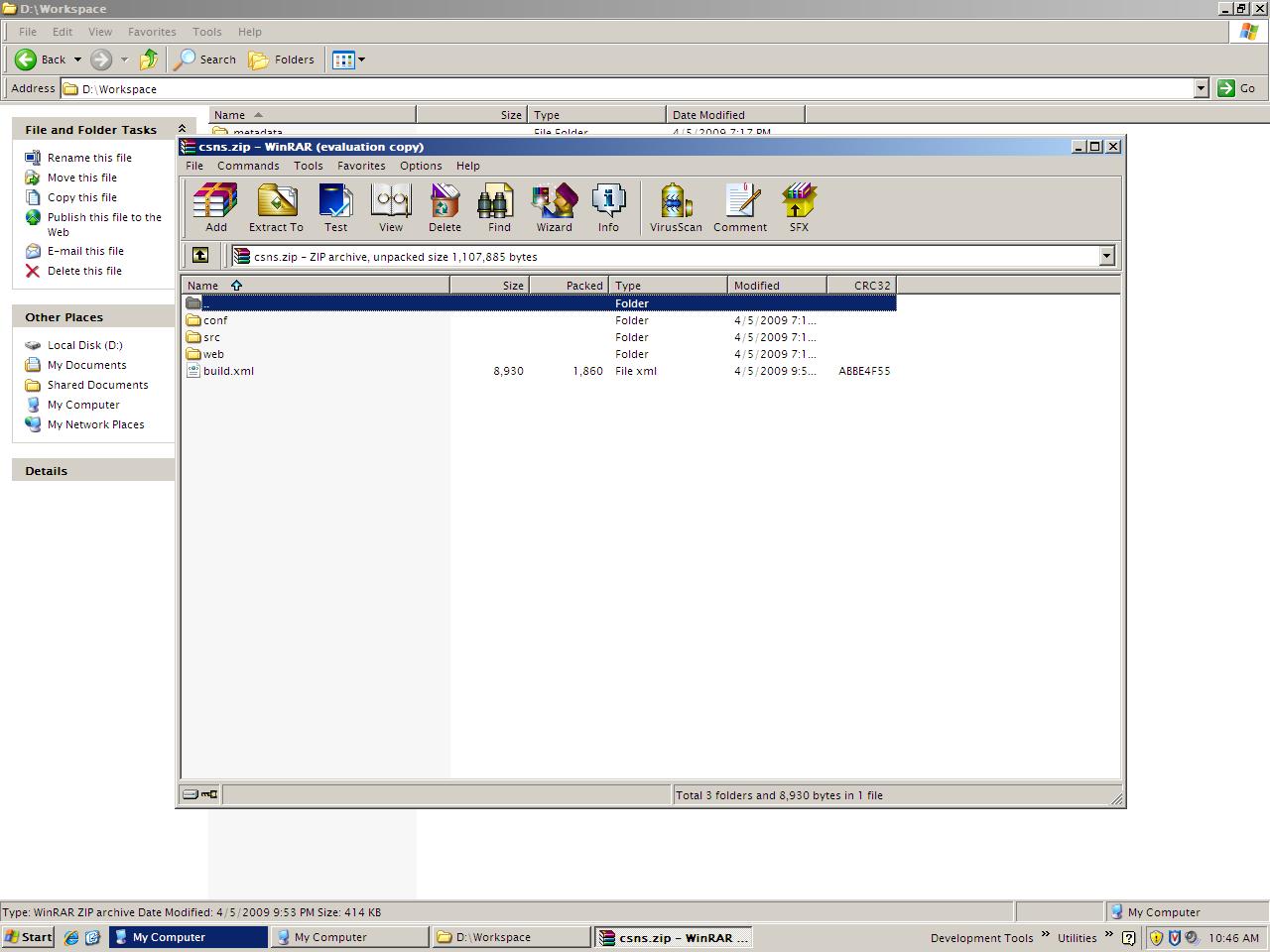This screenshot has height=952, width=1270.
Task: Open the Commands menu in WinRAR
Action: [248, 166]
